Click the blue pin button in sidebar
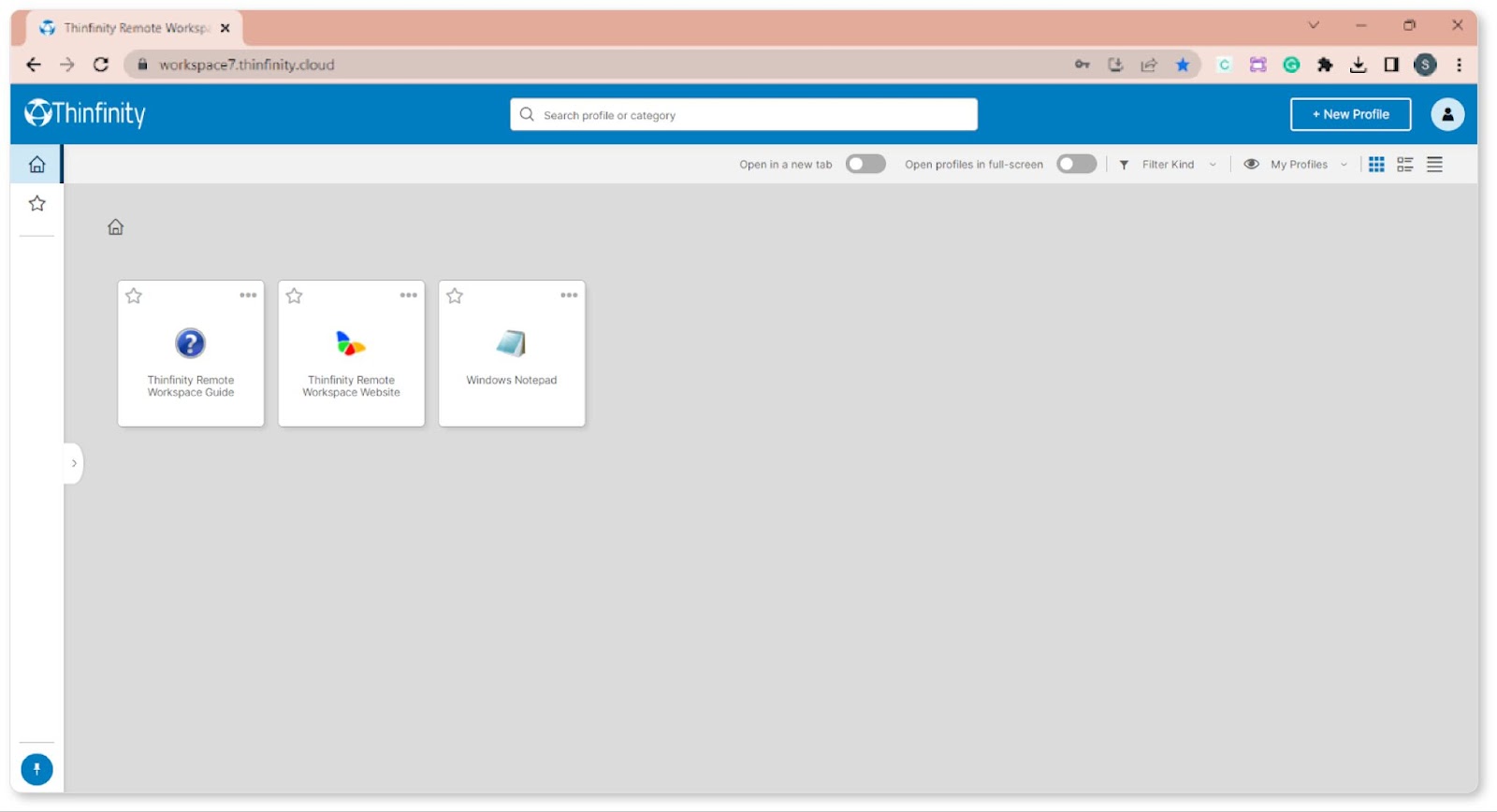Screen dimensions: 1497x812 [x=36, y=769]
